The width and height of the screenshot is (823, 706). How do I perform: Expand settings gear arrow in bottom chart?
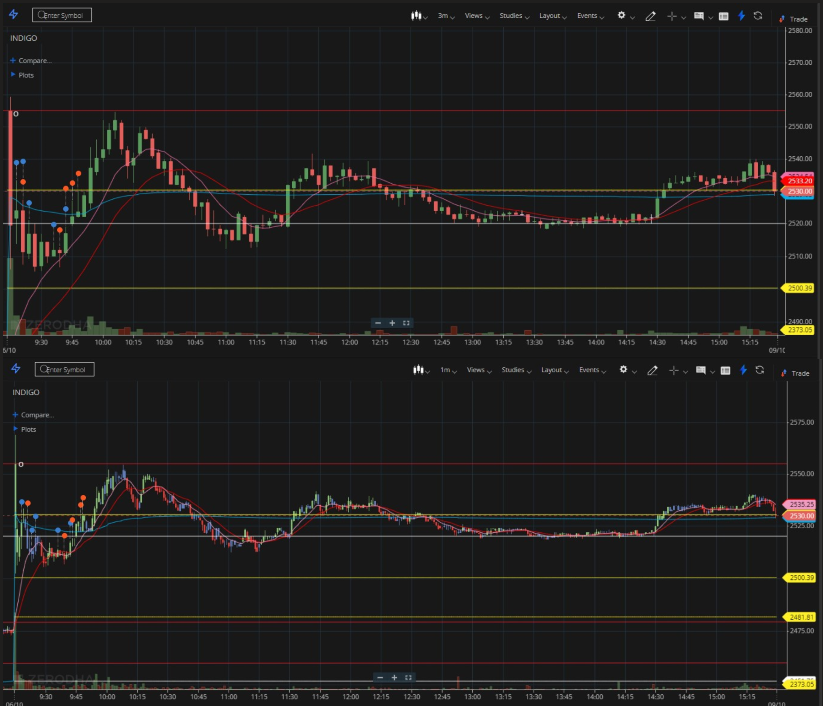point(635,372)
